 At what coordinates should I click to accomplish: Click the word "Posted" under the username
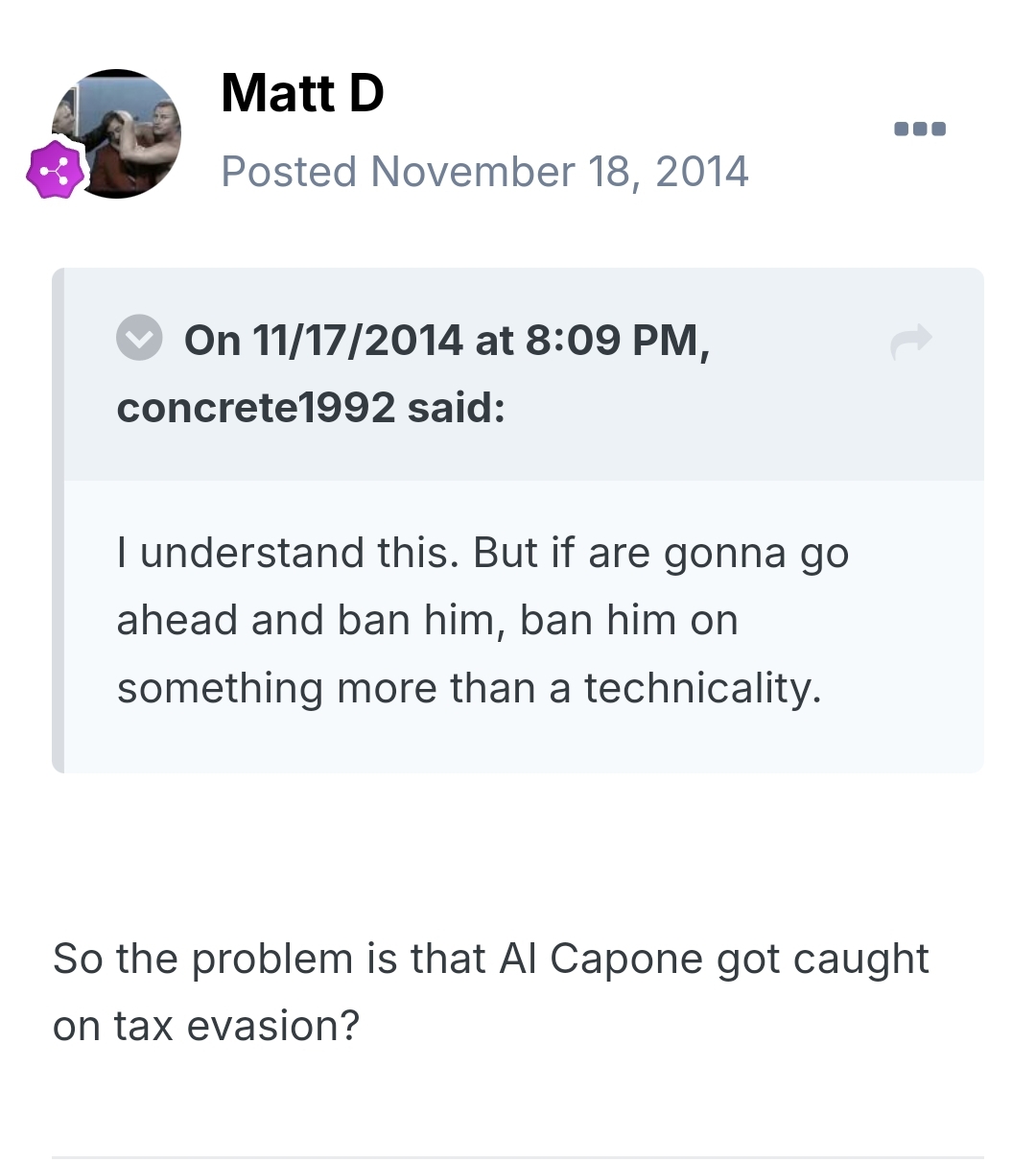coord(289,172)
